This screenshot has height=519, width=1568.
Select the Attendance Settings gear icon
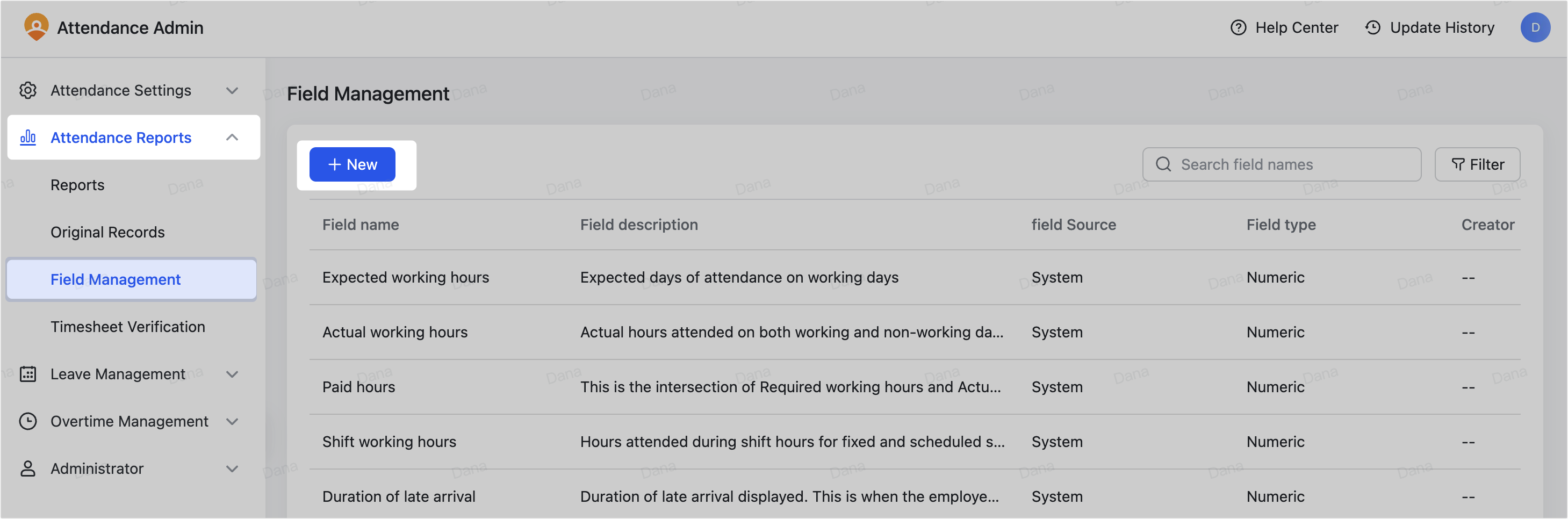tap(28, 90)
